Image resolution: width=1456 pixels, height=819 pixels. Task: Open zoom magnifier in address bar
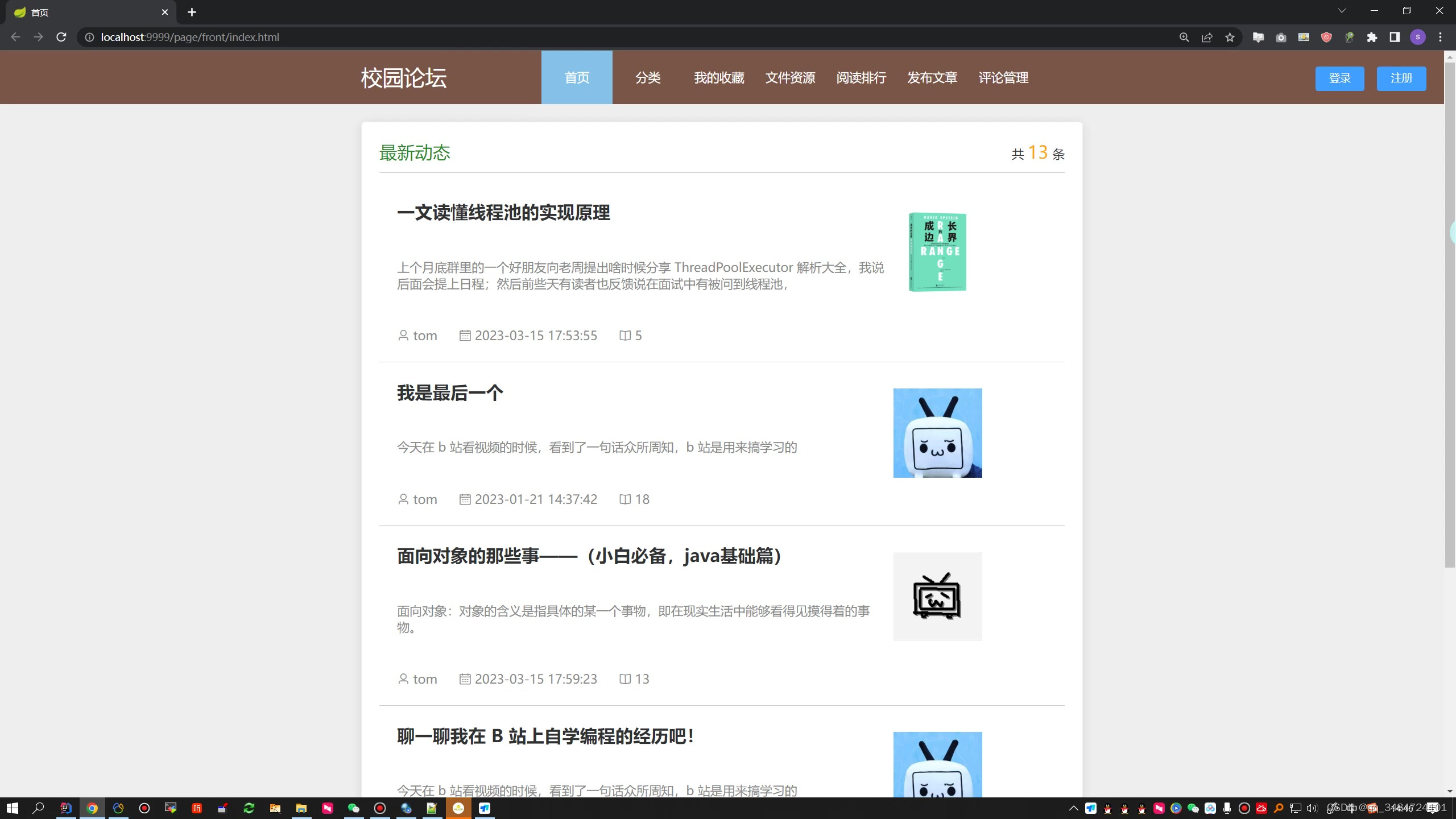[1184, 37]
